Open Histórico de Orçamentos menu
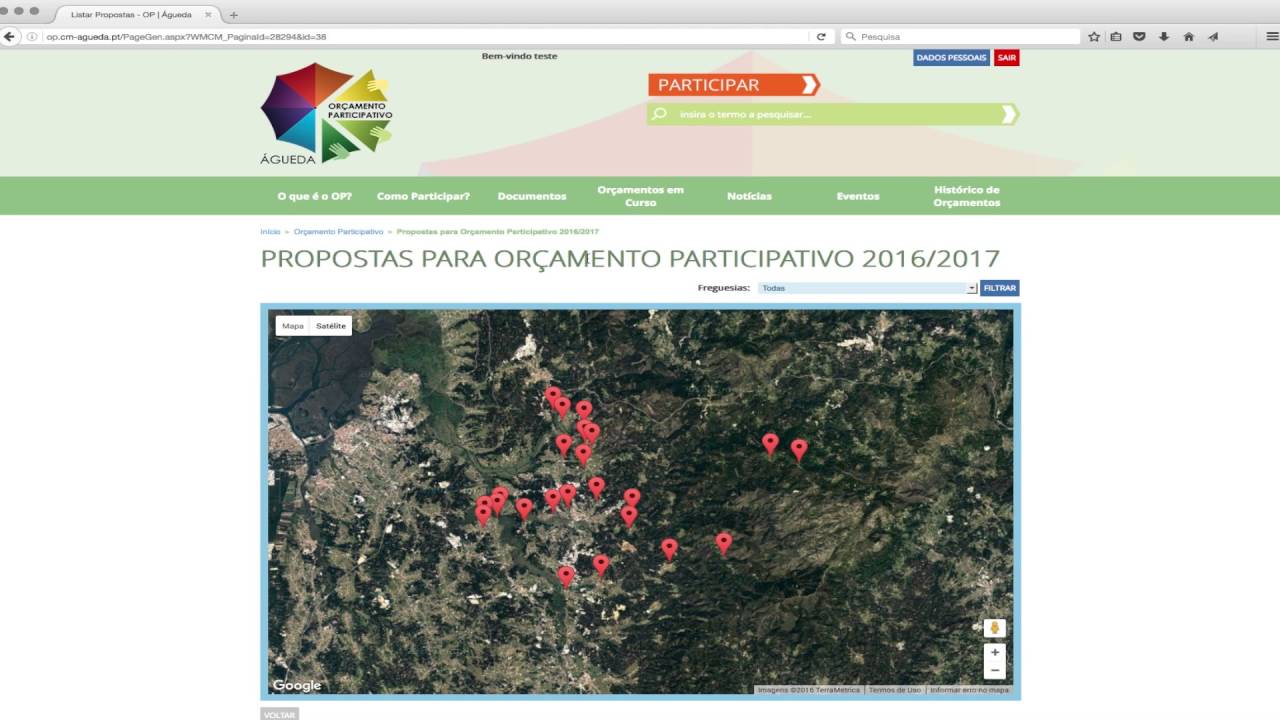 pos(967,196)
